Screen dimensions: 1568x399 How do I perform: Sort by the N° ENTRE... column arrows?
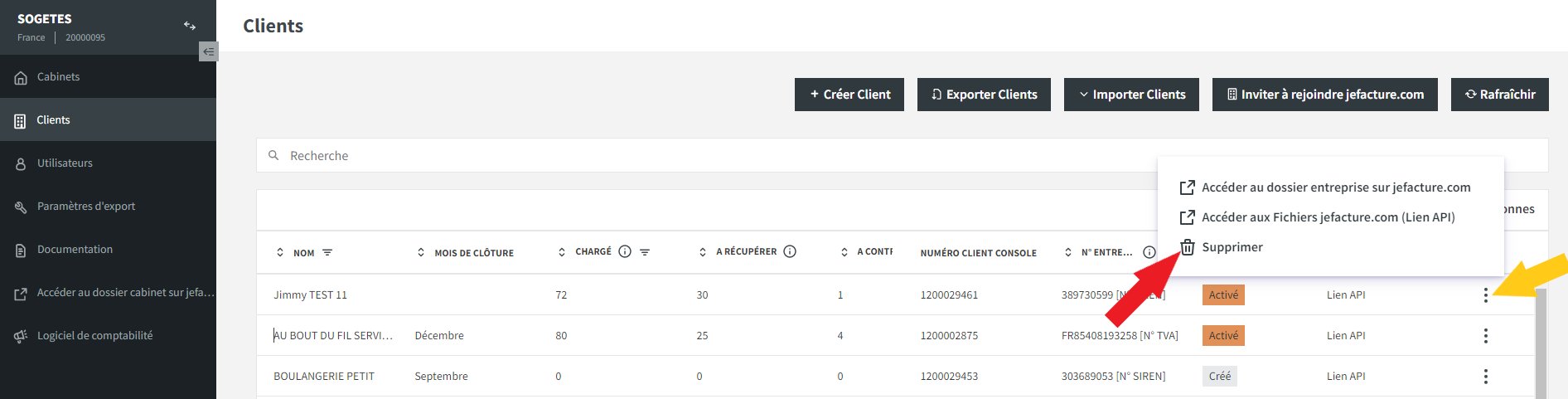(x=1067, y=252)
